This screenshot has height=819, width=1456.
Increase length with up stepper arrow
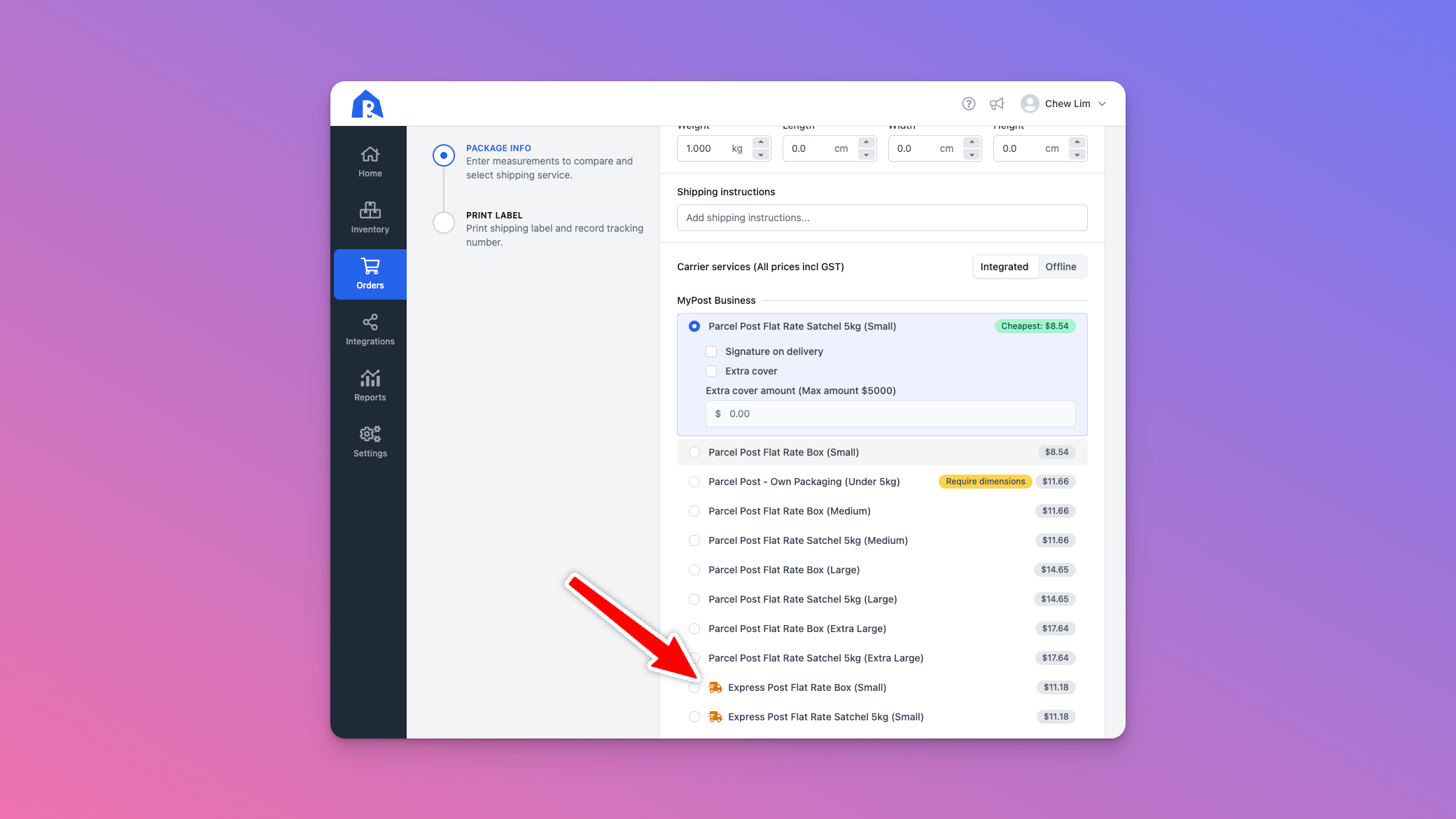867,142
